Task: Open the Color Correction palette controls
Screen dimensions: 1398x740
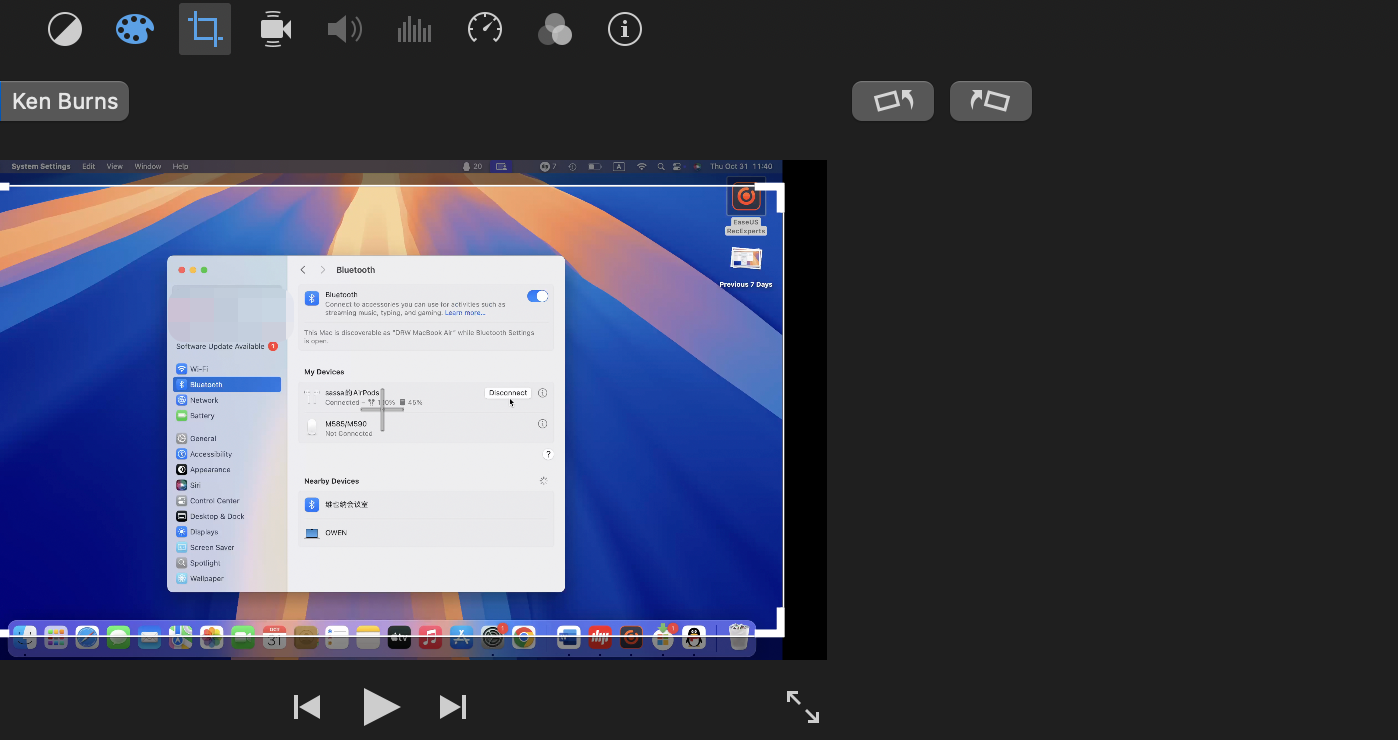Action: coord(135,29)
